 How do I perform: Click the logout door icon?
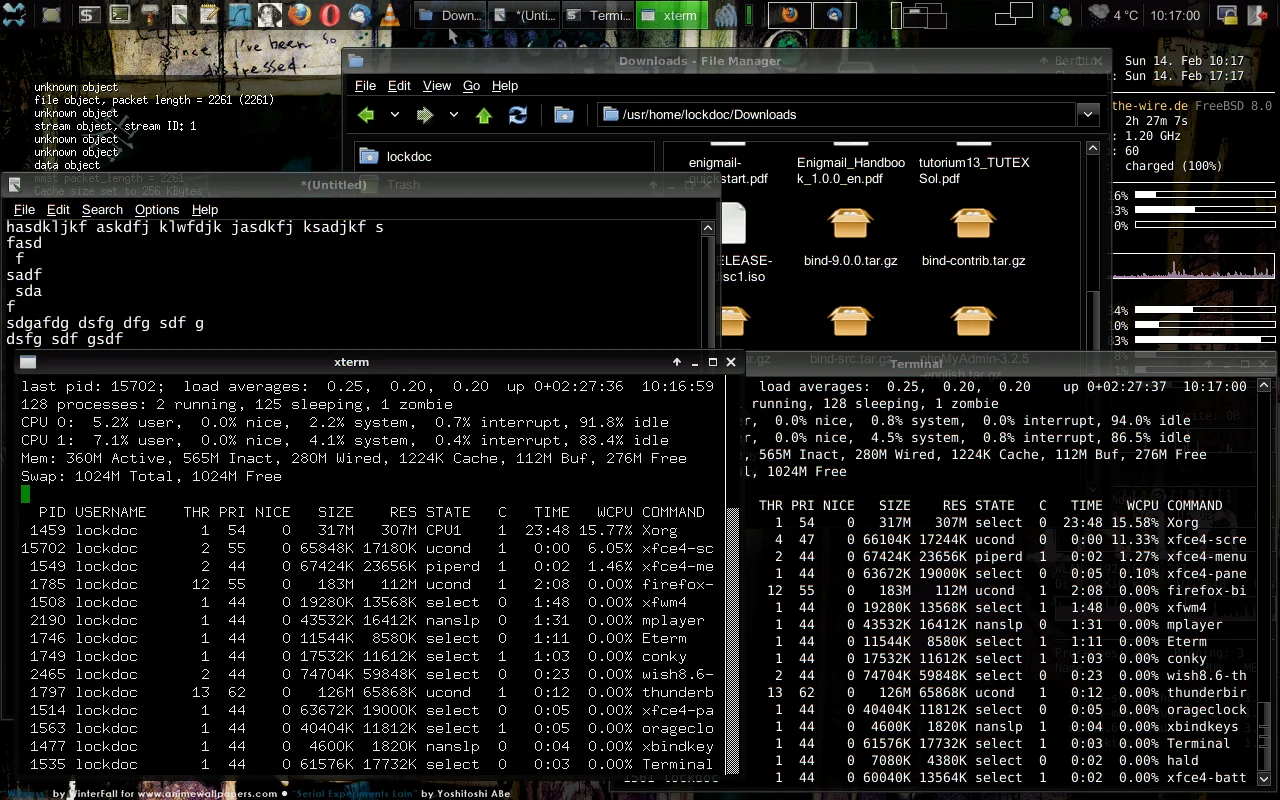pyautogui.click(x=1258, y=15)
